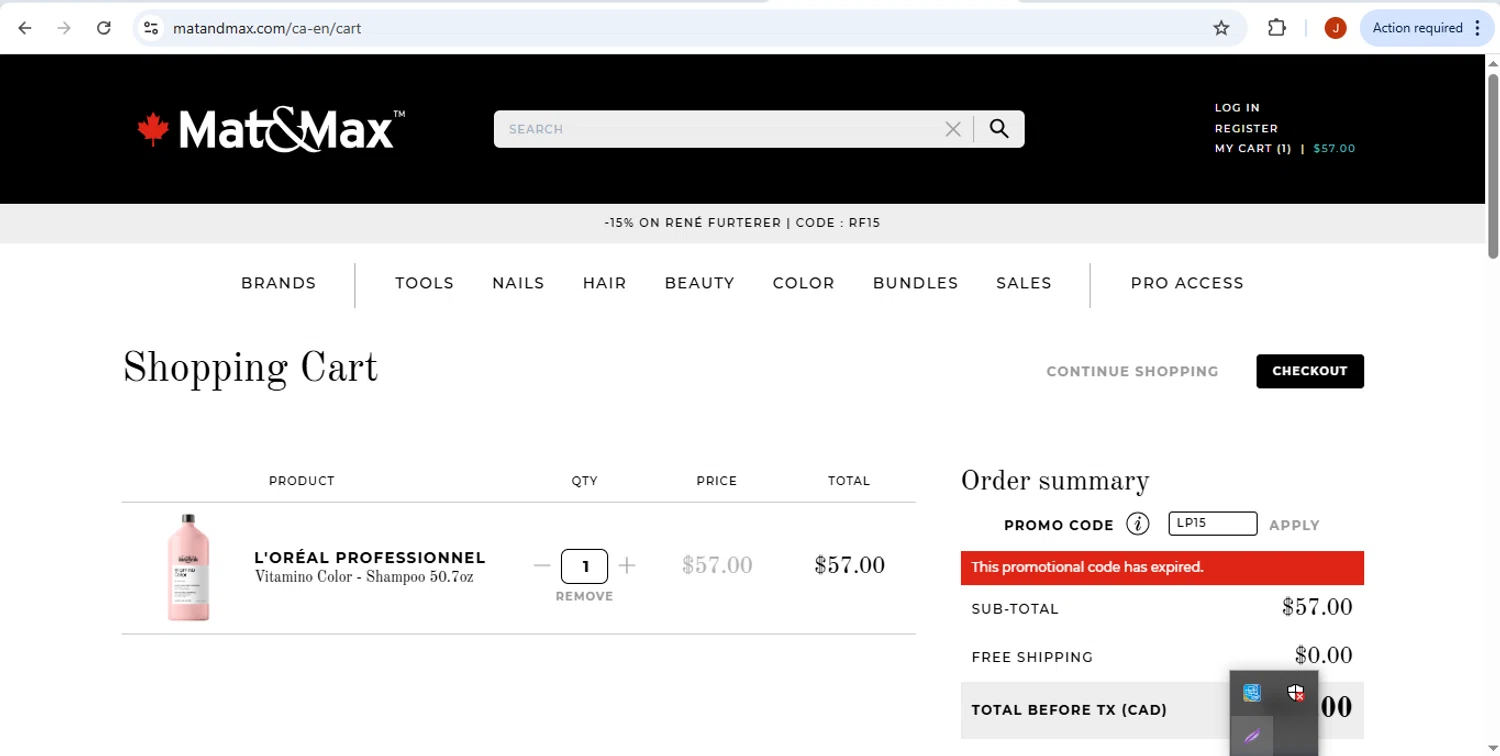1500x756 pixels.
Task: Click the sub-total value $57.00
Action: coord(1317,607)
